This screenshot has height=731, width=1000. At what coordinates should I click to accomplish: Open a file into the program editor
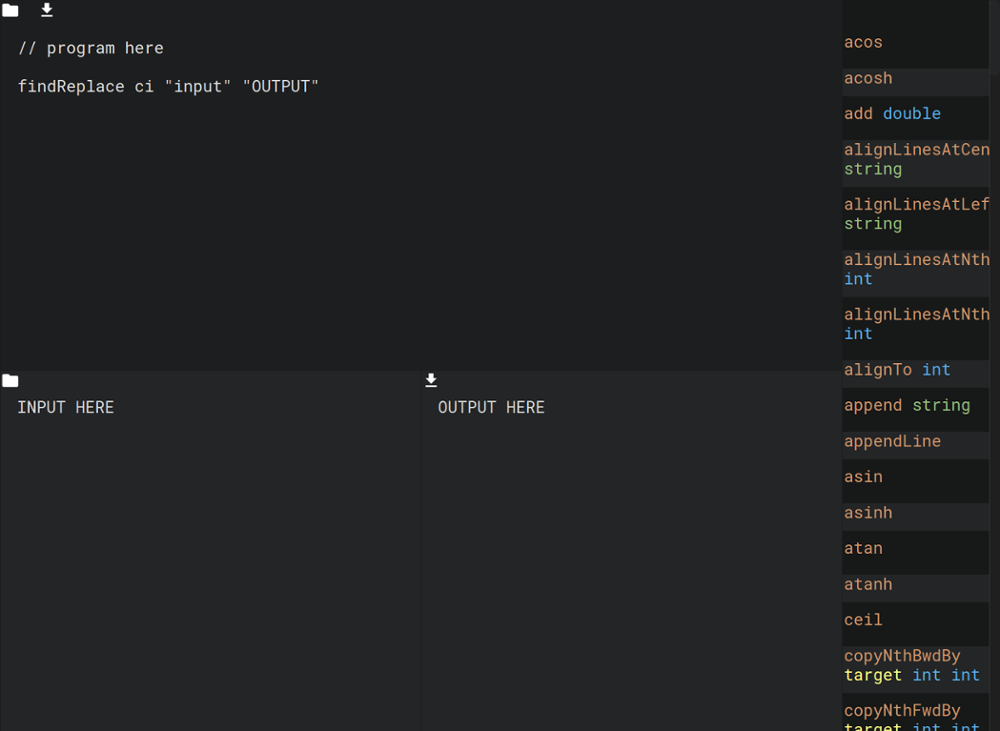coord(10,10)
